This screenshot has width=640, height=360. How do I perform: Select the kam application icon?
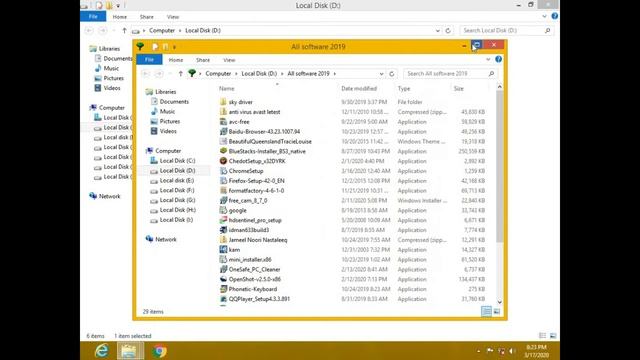[x=223, y=249]
